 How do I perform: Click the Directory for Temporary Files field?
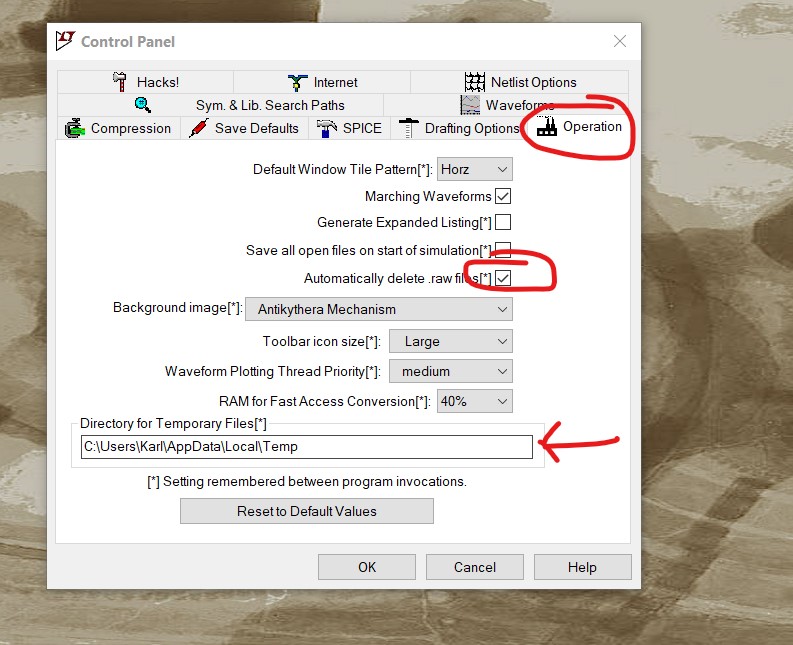(306, 447)
